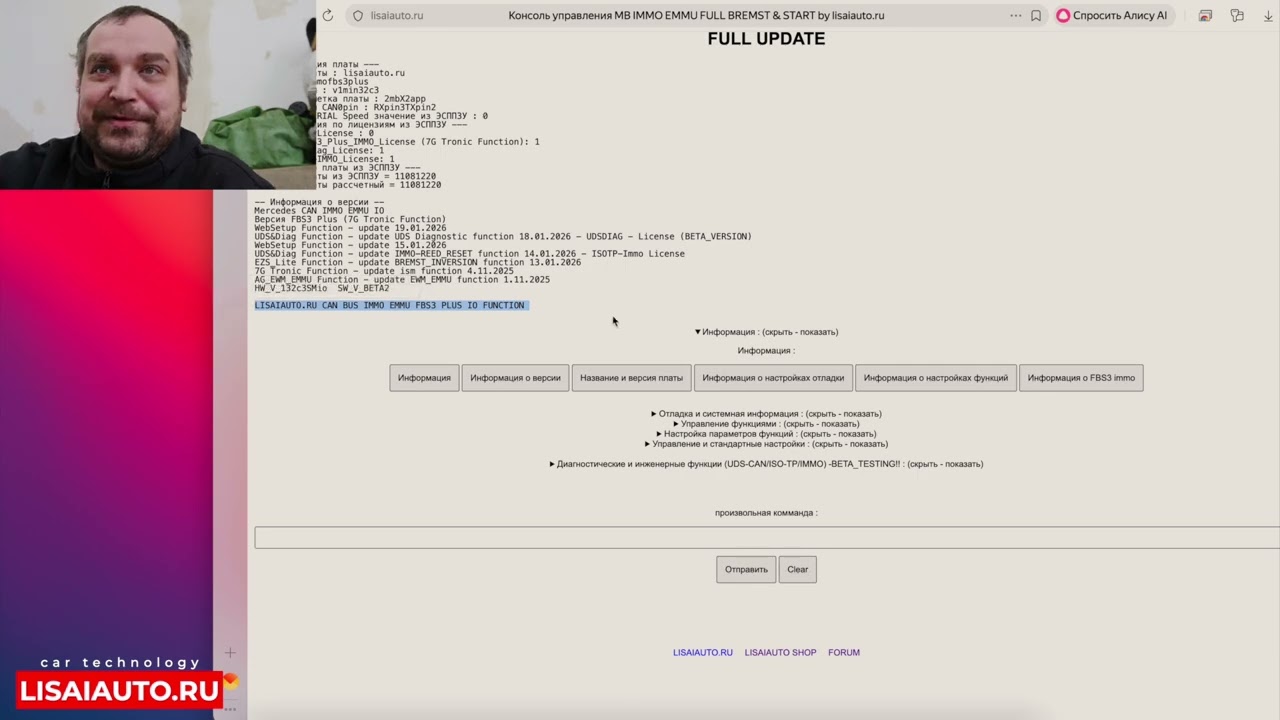The width and height of the screenshot is (1280, 720).
Task: Reload the page with the refresh icon
Action: tap(327, 15)
